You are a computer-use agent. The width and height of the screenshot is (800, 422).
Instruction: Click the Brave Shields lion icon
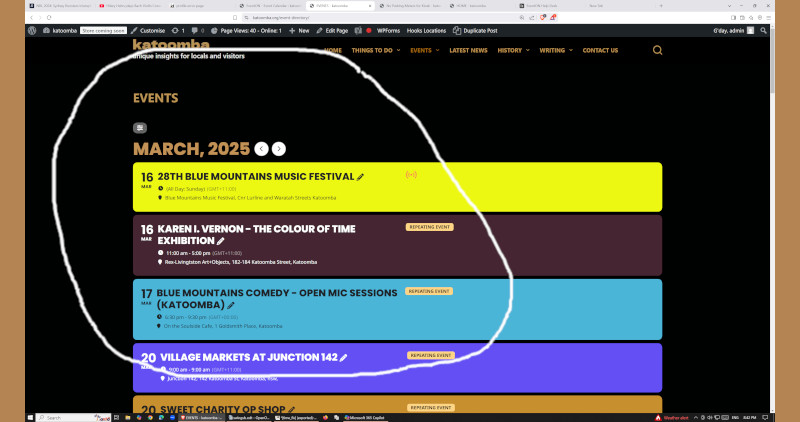pos(543,17)
